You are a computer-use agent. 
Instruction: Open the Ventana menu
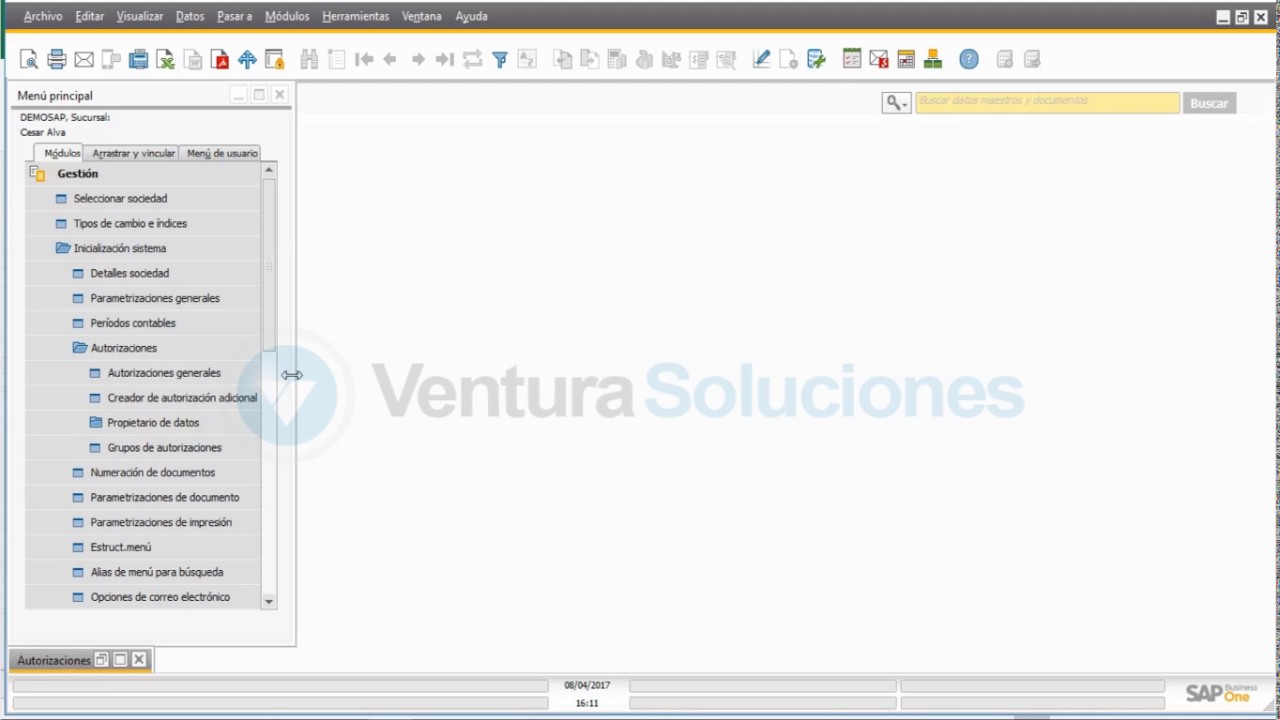pyautogui.click(x=421, y=17)
